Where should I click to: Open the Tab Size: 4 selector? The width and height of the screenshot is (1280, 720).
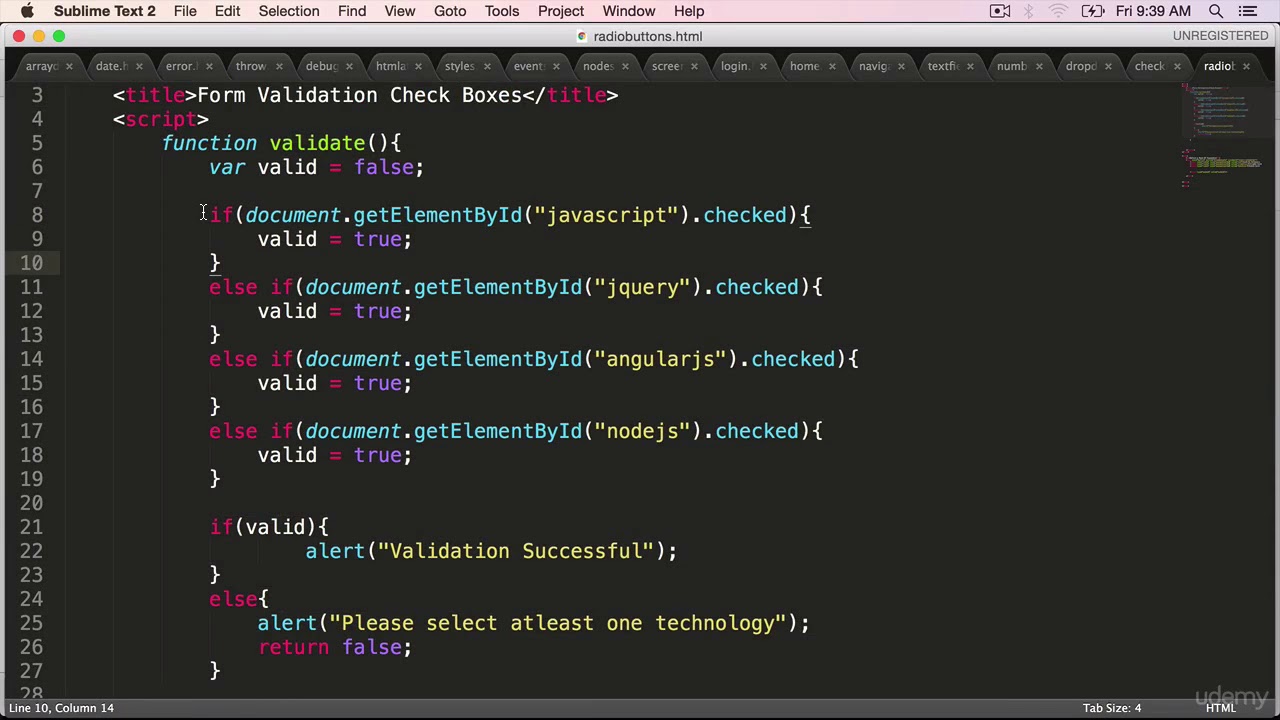pyautogui.click(x=1112, y=708)
